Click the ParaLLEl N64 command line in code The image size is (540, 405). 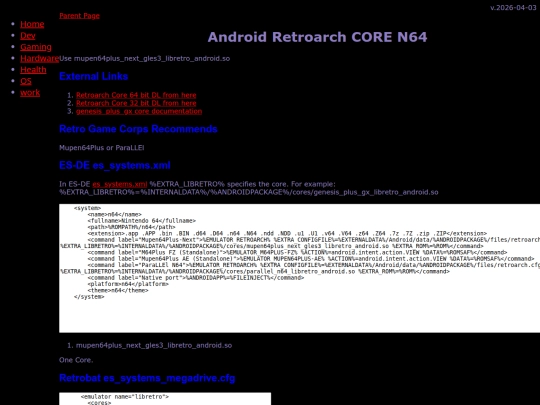(300, 268)
